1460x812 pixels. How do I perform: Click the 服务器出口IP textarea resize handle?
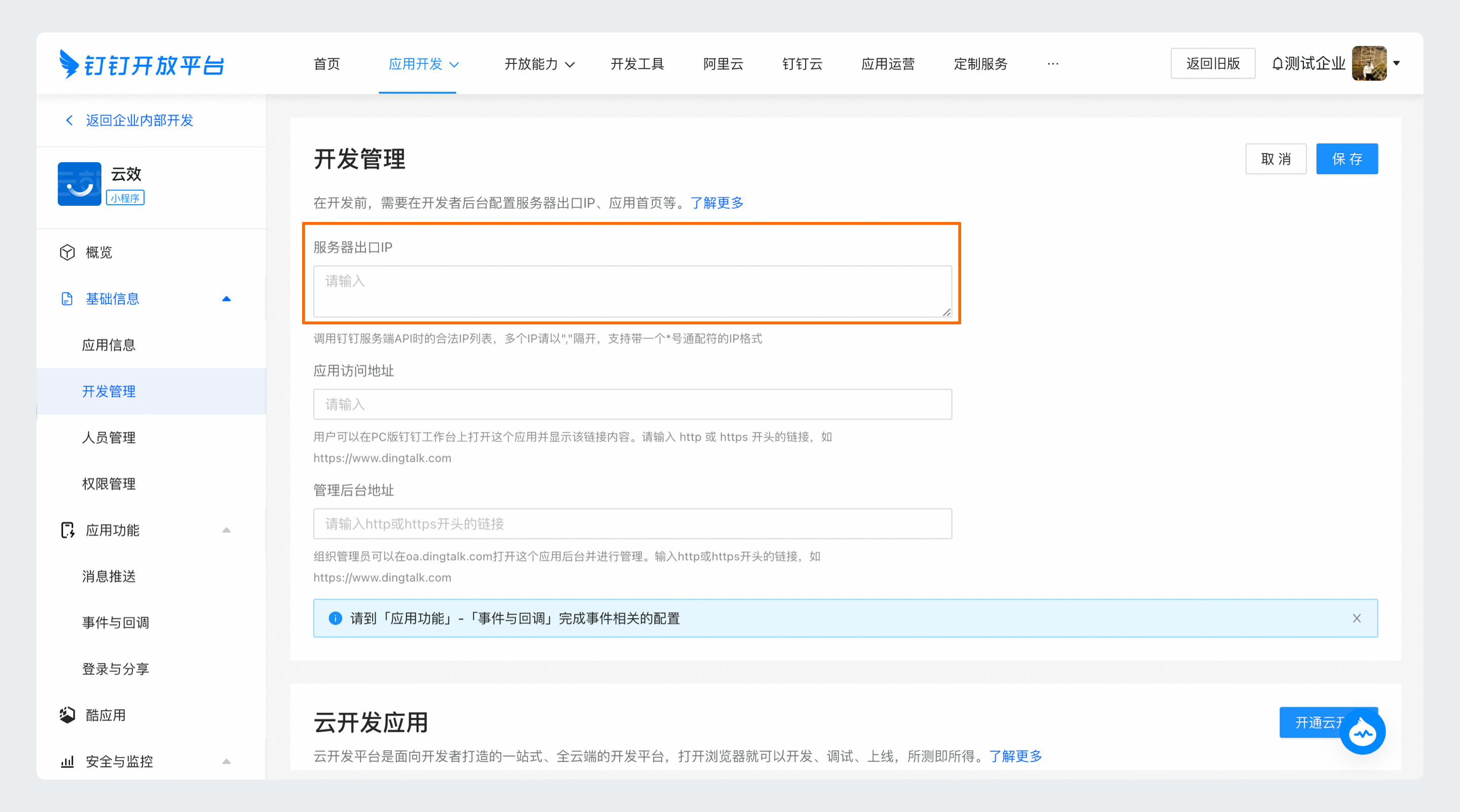click(946, 312)
